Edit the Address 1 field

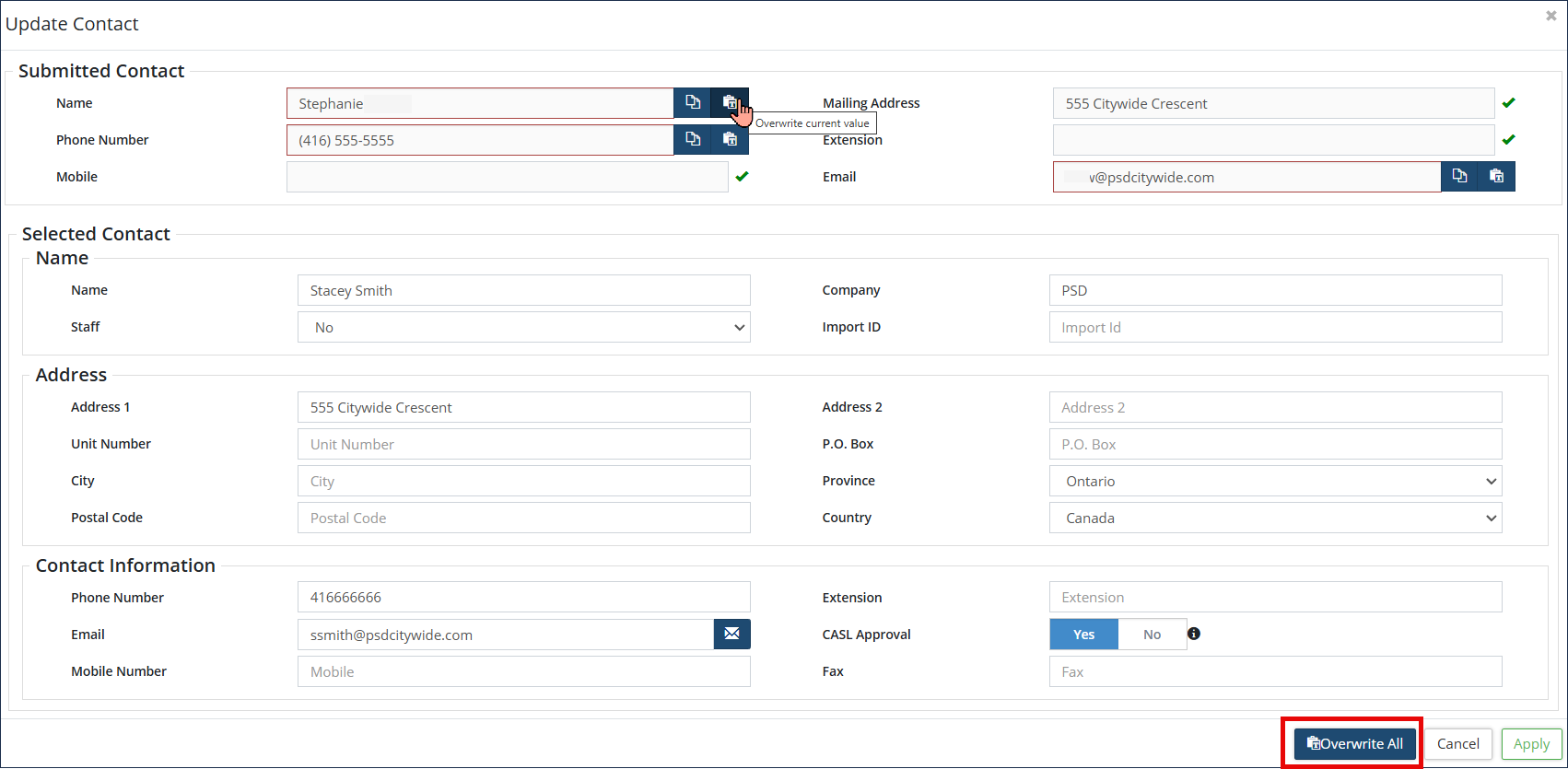[524, 407]
